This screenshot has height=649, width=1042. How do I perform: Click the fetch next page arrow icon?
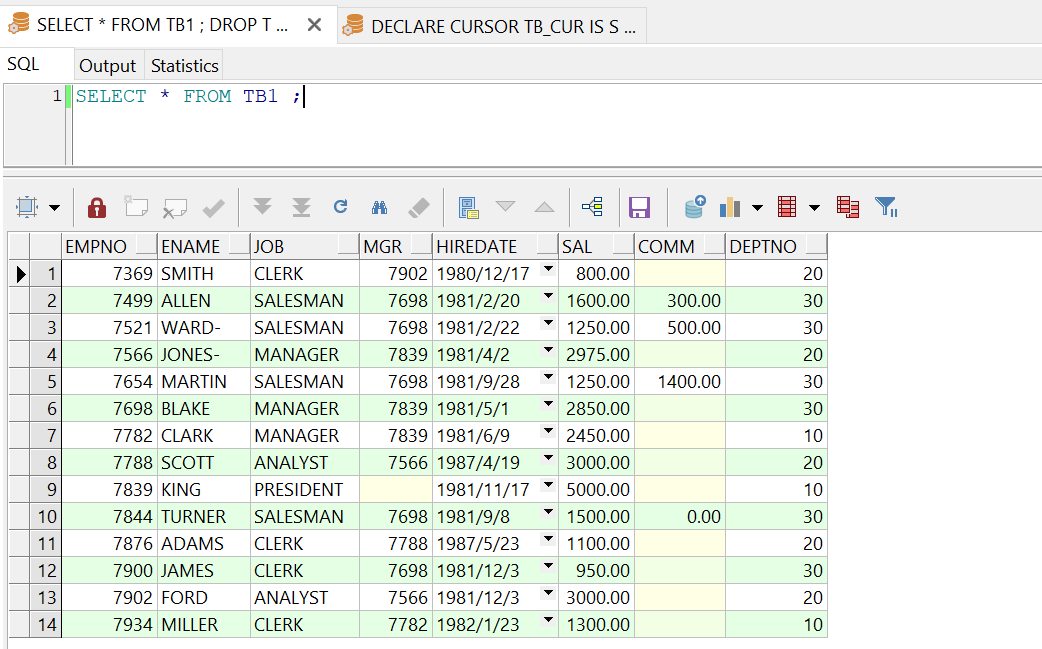[x=262, y=207]
